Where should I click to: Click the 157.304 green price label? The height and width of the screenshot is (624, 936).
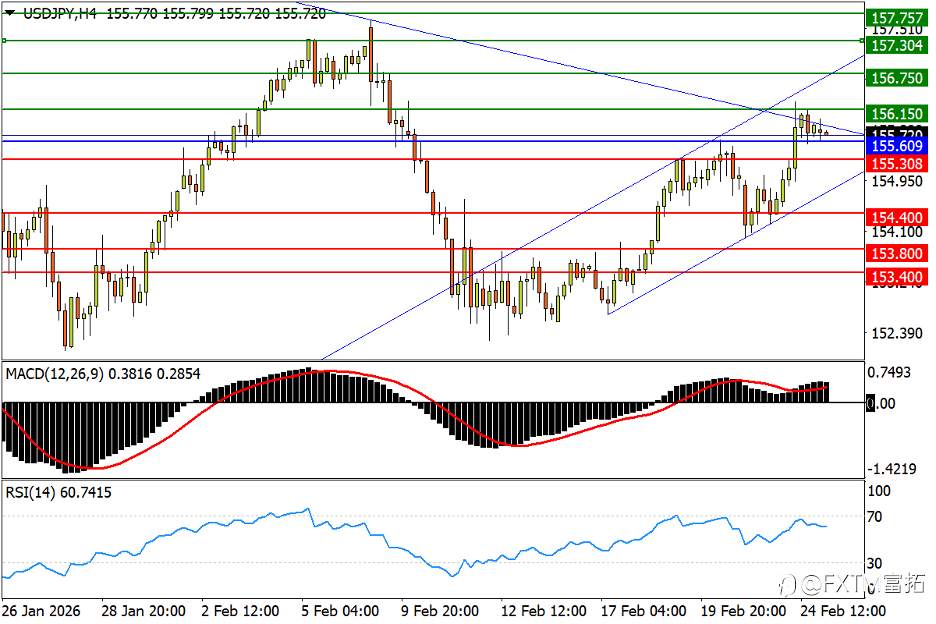(x=897, y=45)
